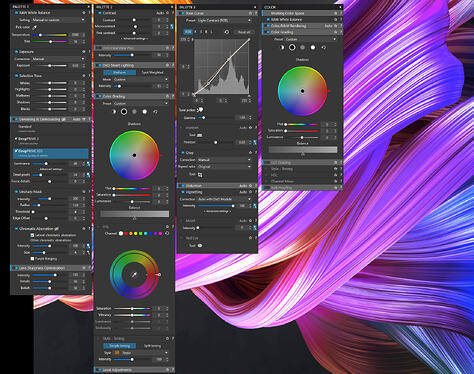Click the Luminance magic wand in Denoising
The width and height of the screenshot is (474, 374).
pyautogui.click(x=88, y=164)
